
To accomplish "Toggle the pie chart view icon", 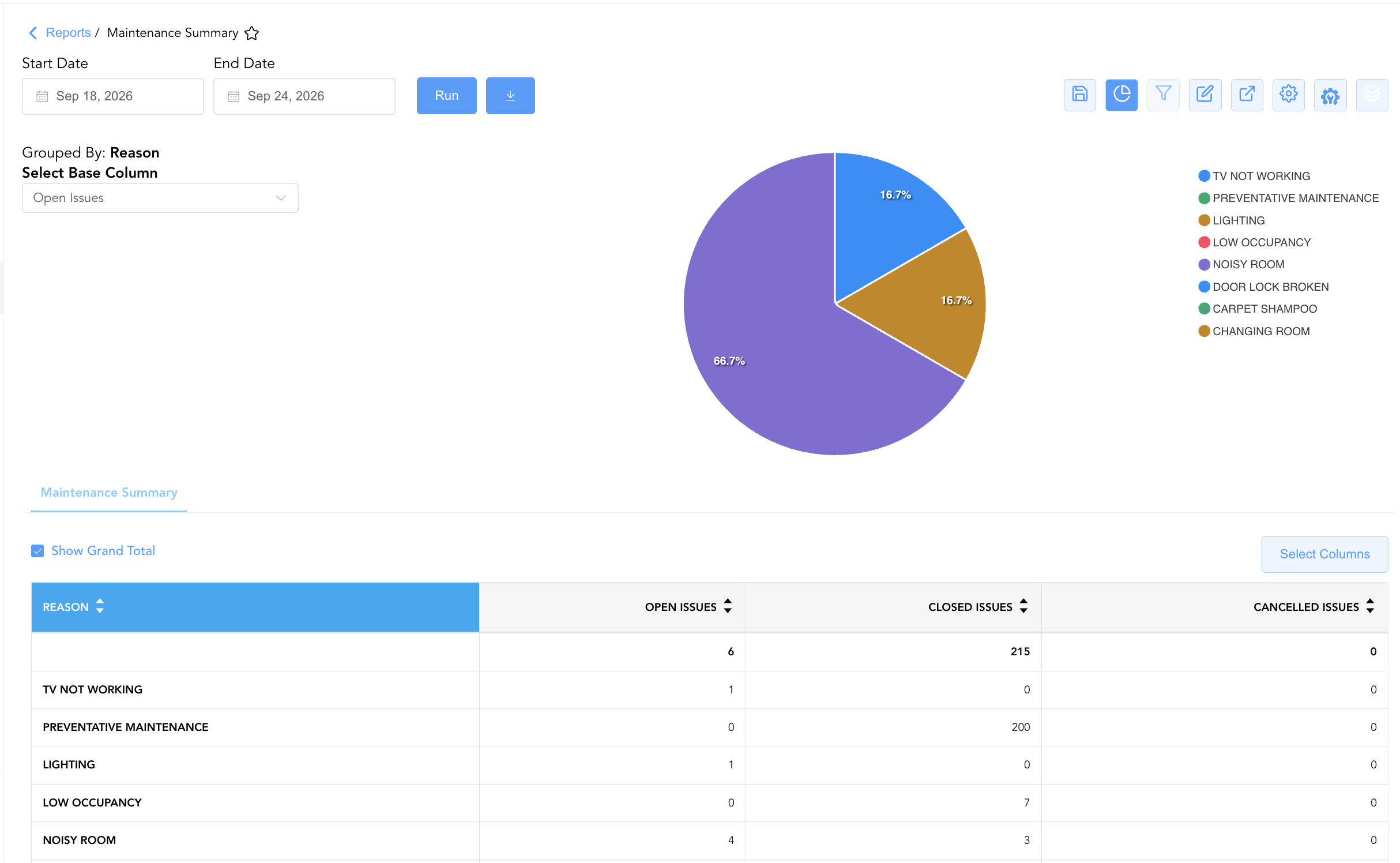I will pos(1121,95).
